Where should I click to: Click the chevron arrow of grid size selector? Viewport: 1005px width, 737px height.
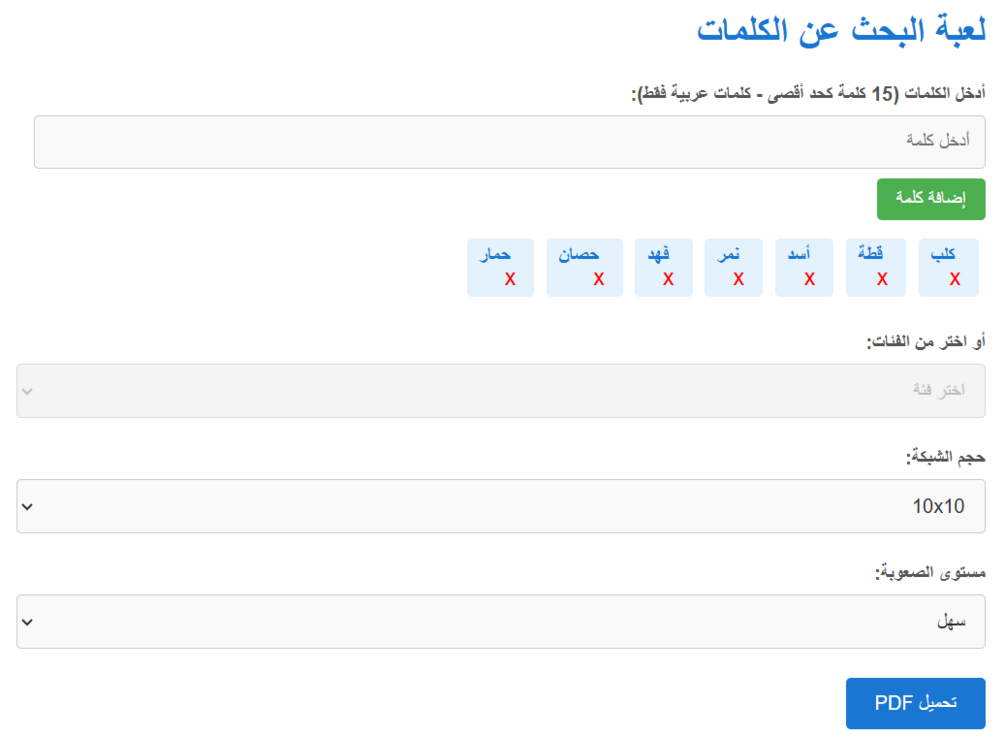click(27, 506)
